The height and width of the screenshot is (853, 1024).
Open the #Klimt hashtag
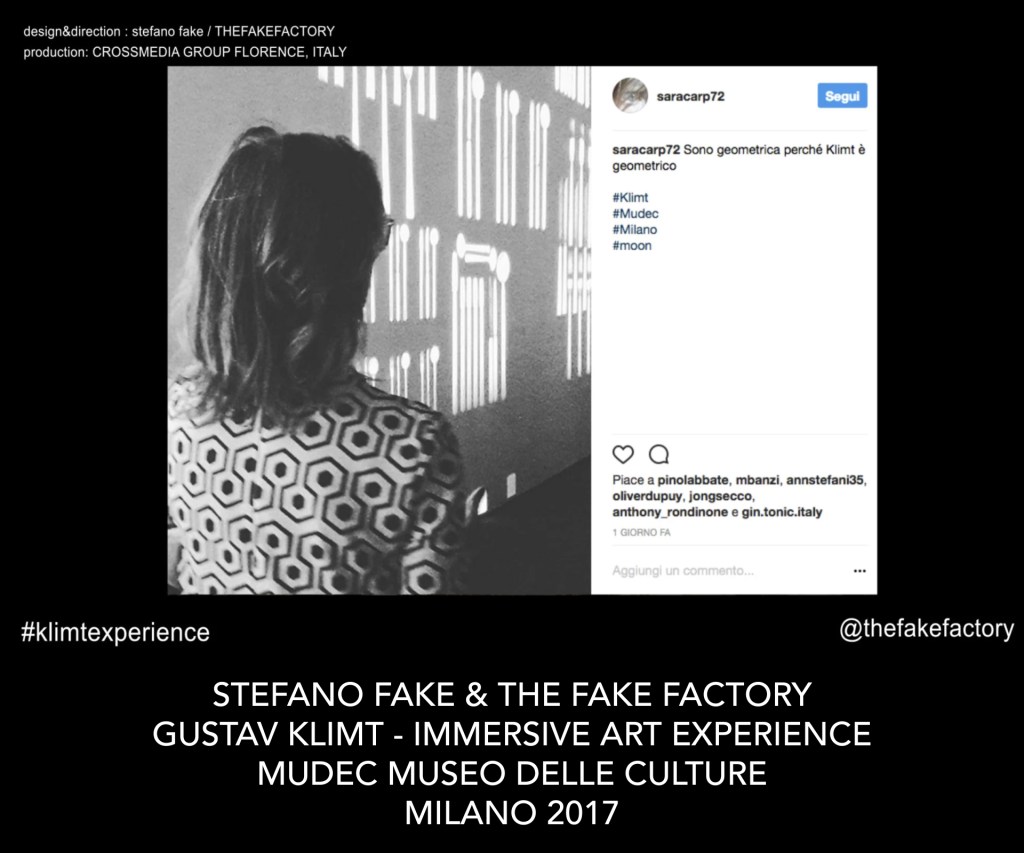(x=630, y=197)
